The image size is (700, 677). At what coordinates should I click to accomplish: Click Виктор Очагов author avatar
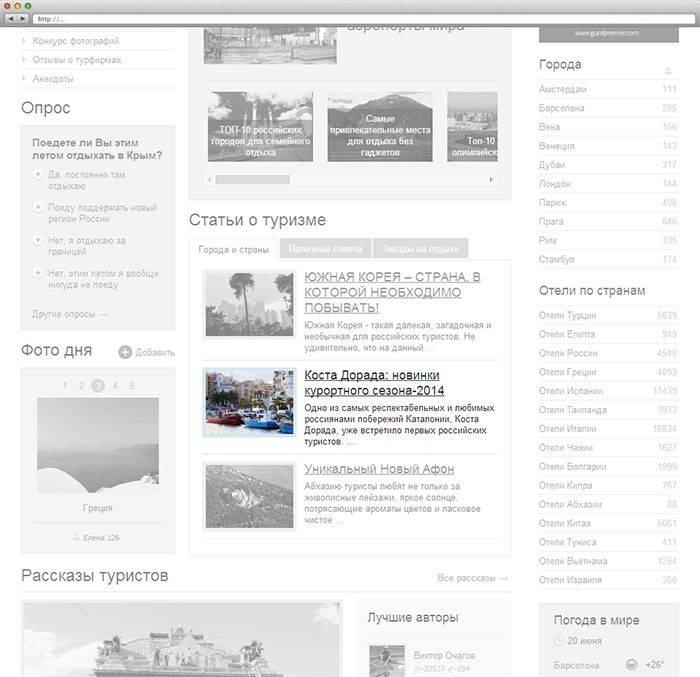click(387, 660)
